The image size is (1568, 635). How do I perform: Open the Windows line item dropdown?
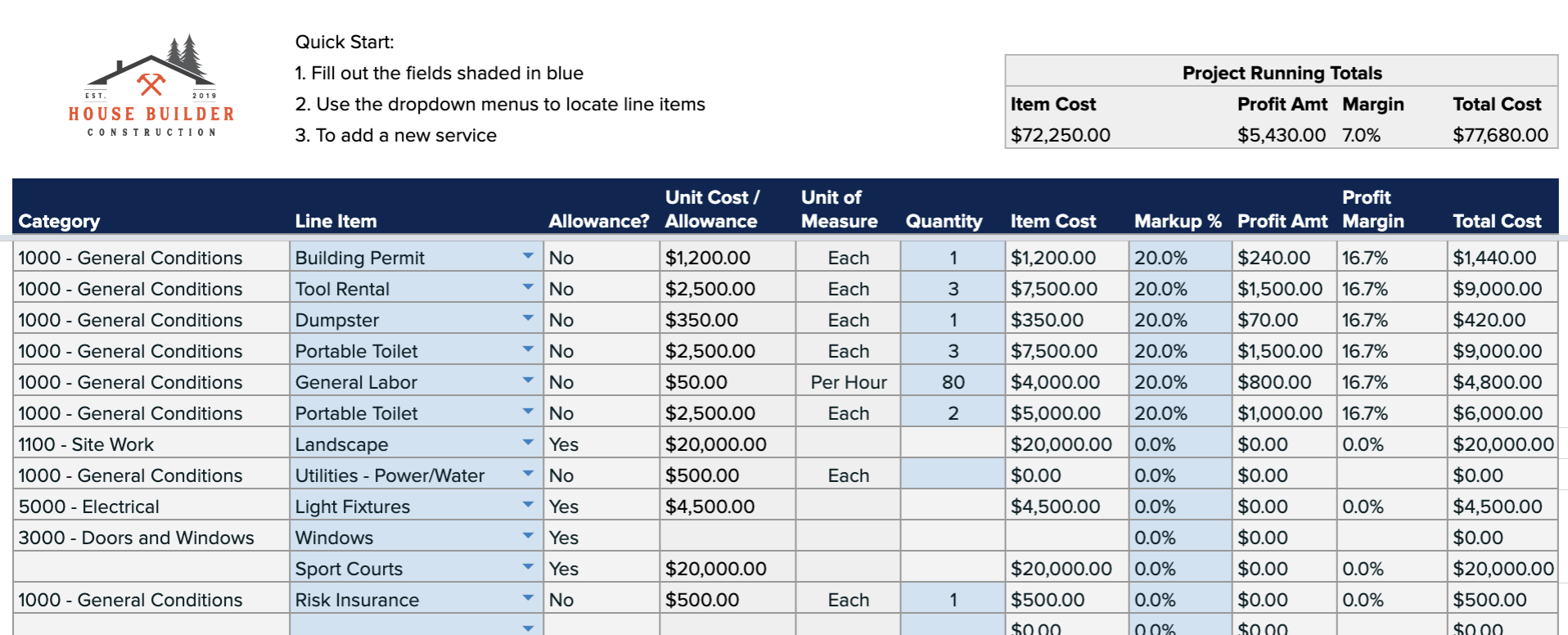coord(528,536)
